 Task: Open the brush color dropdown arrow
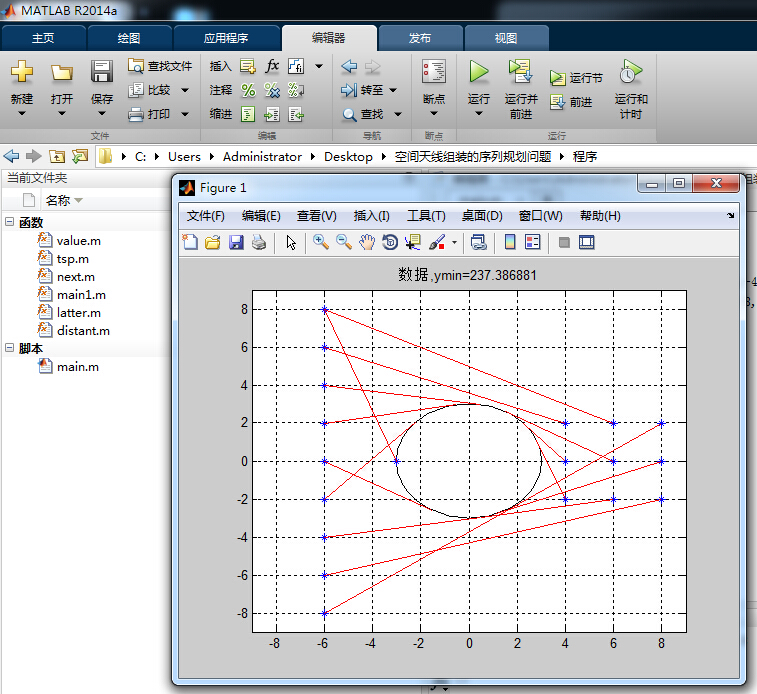454,242
